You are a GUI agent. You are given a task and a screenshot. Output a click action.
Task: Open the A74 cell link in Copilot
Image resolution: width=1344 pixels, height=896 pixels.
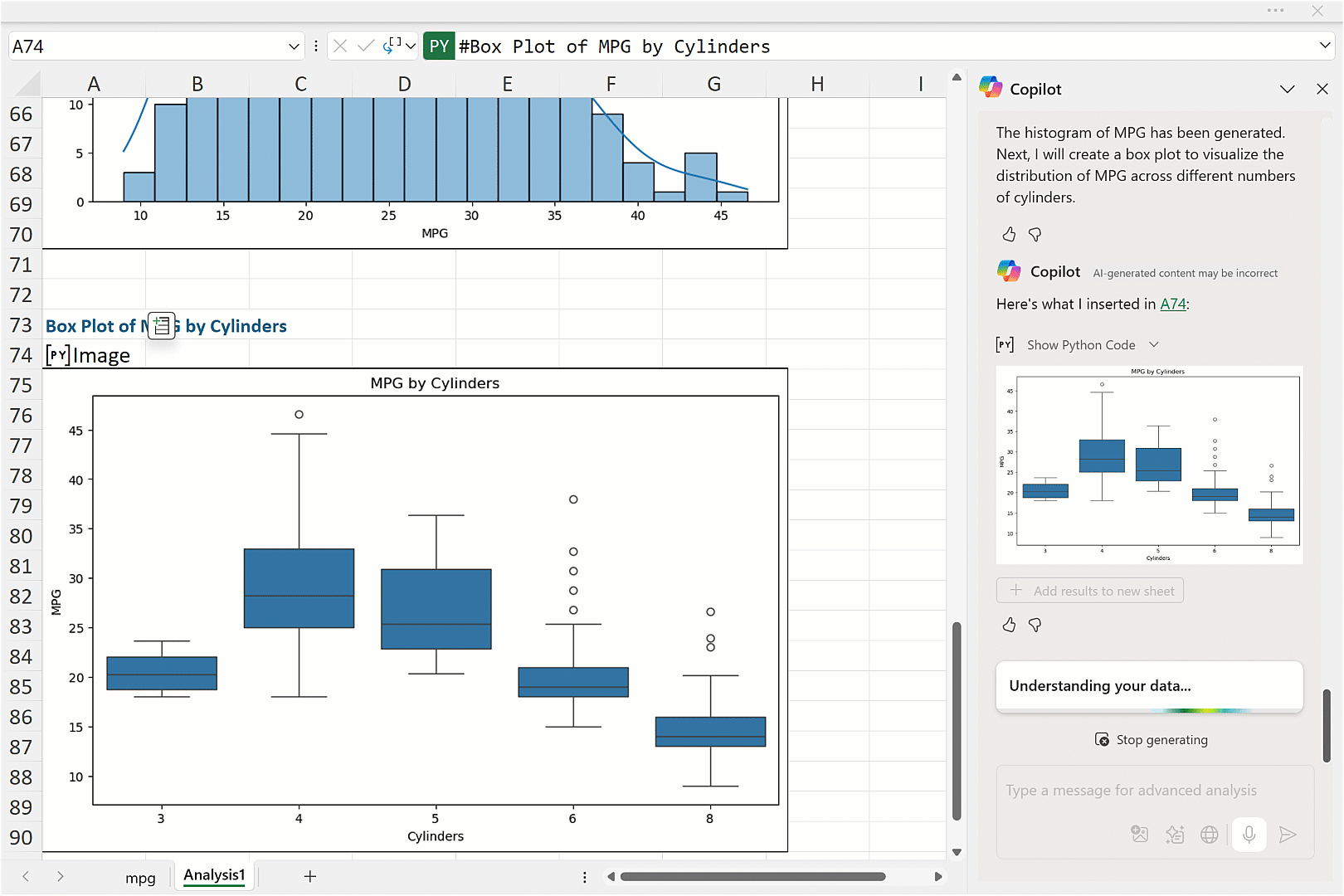pyautogui.click(x=1173, y=304)
